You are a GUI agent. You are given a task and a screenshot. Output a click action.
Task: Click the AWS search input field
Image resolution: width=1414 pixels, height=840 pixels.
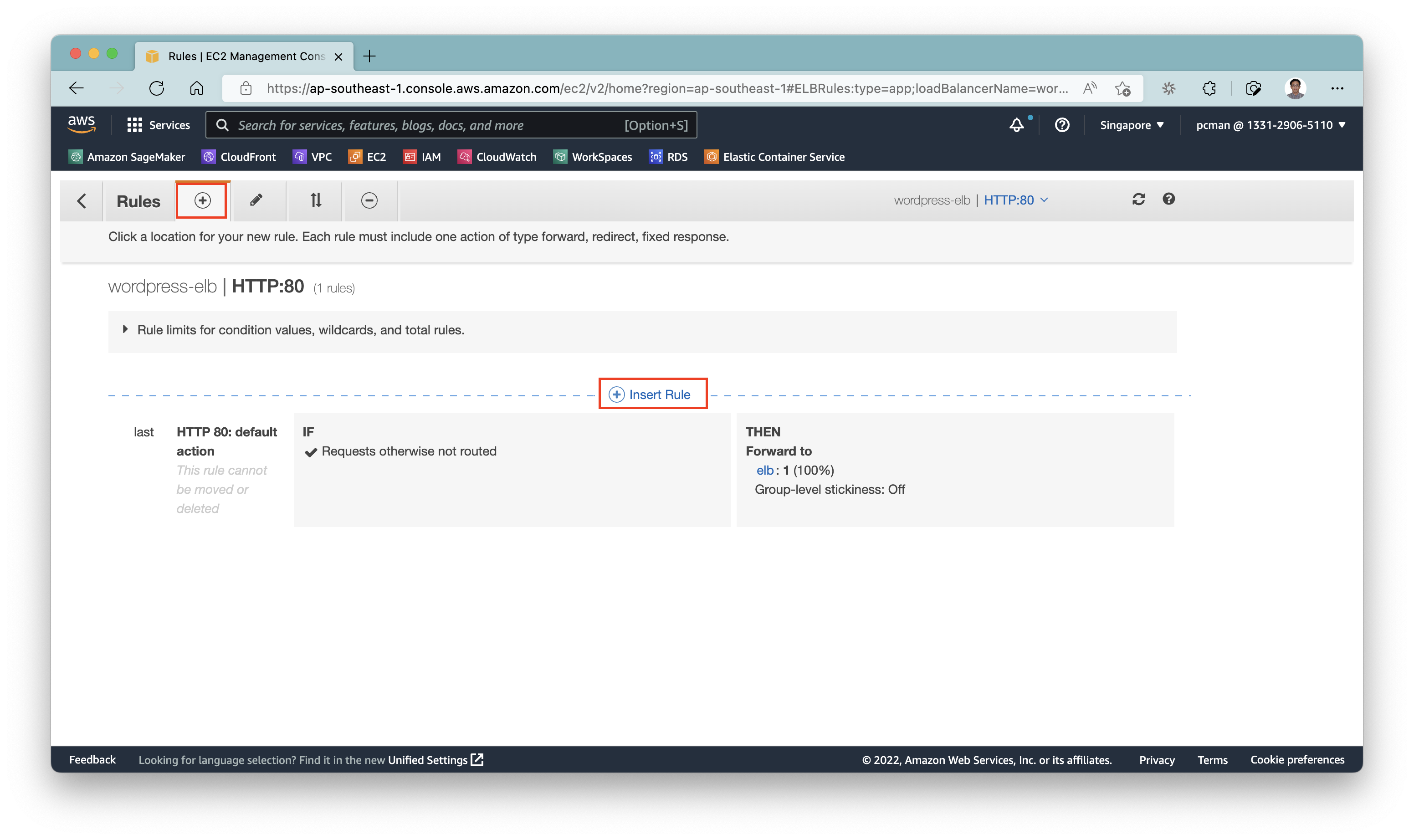click(451, 125)
